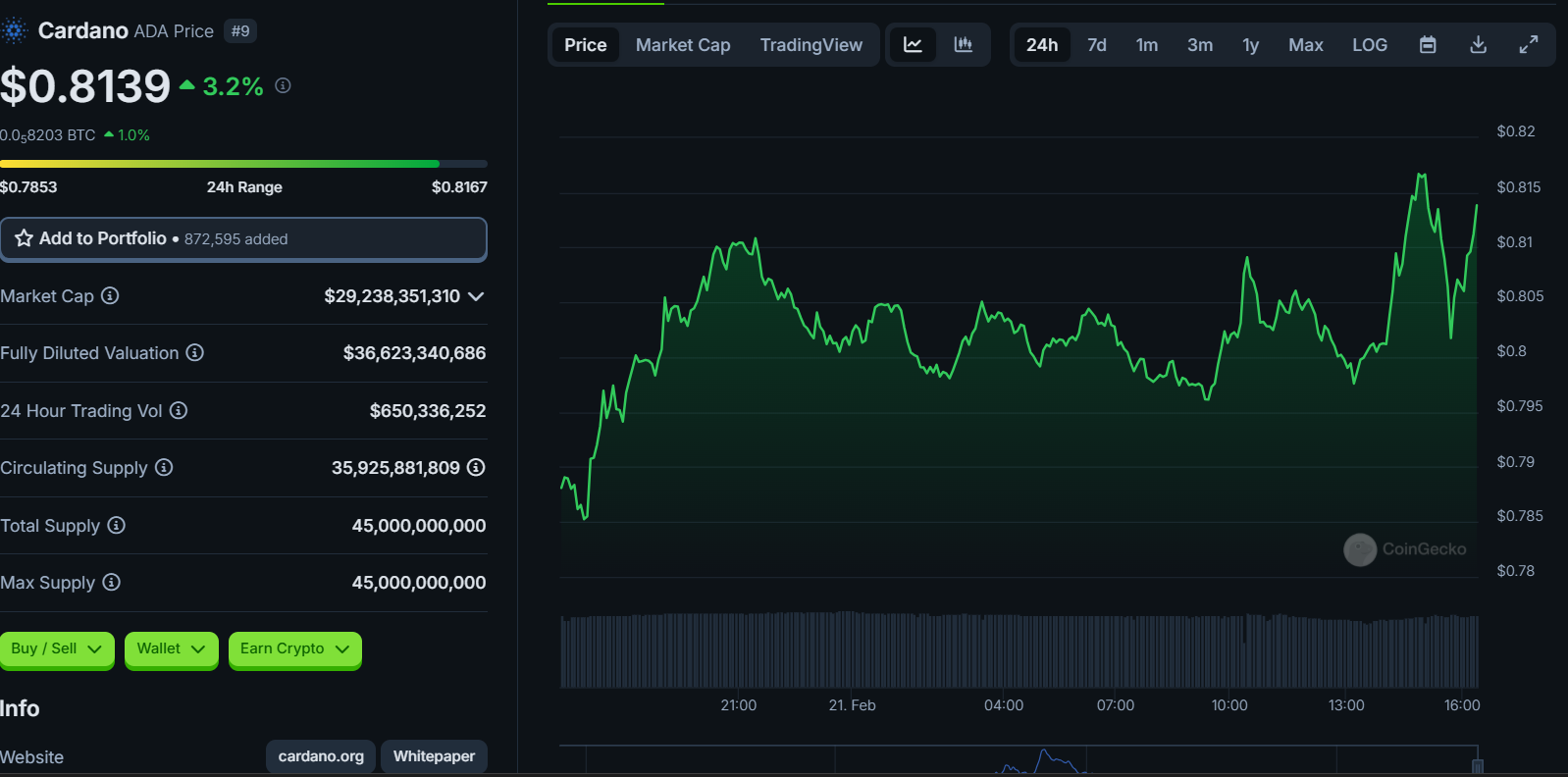Expand the Market Cap value chevron
The height and width of the screenshot is (777, 1568).
pos(476,296)
